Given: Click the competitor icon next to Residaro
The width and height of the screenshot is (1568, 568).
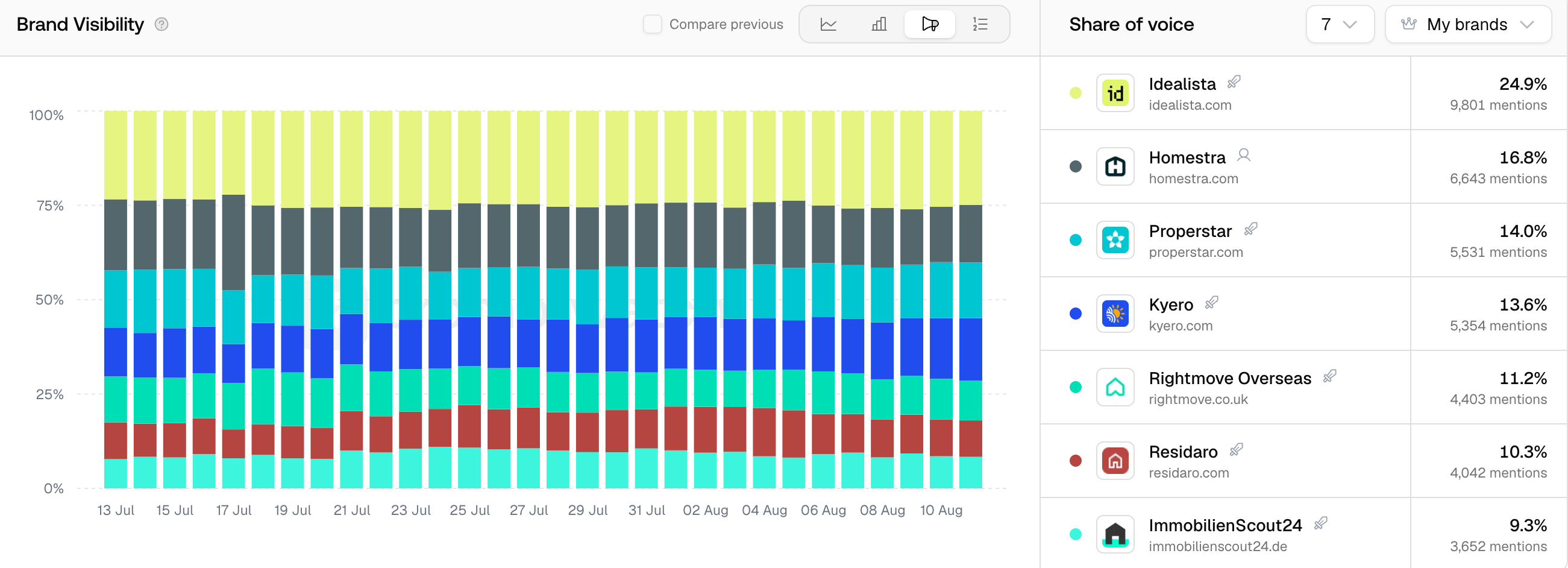Looking at the screenshot, I should [1236, 450].
